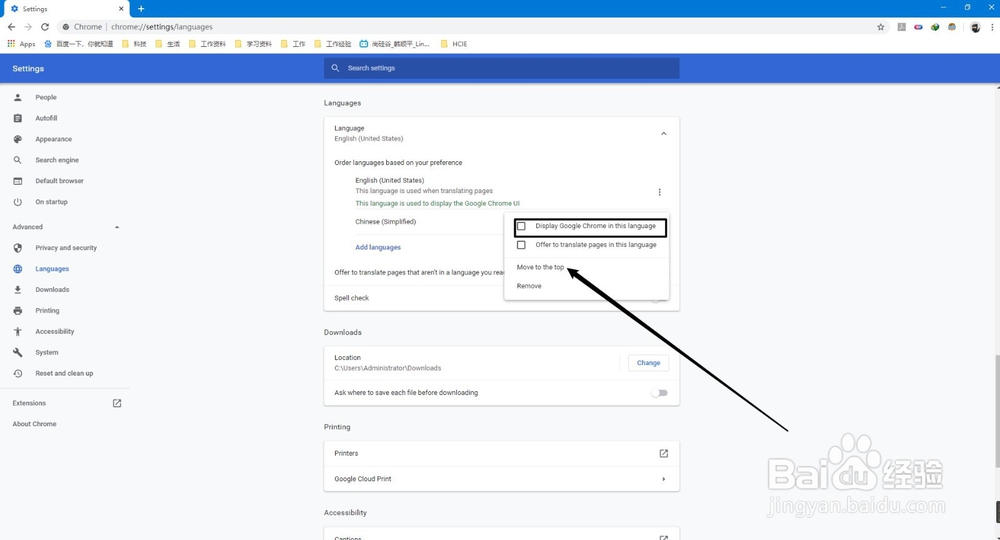1000x540 pixels.
Task: Open Extensions via external link icon
Action: tap(117, 403)
